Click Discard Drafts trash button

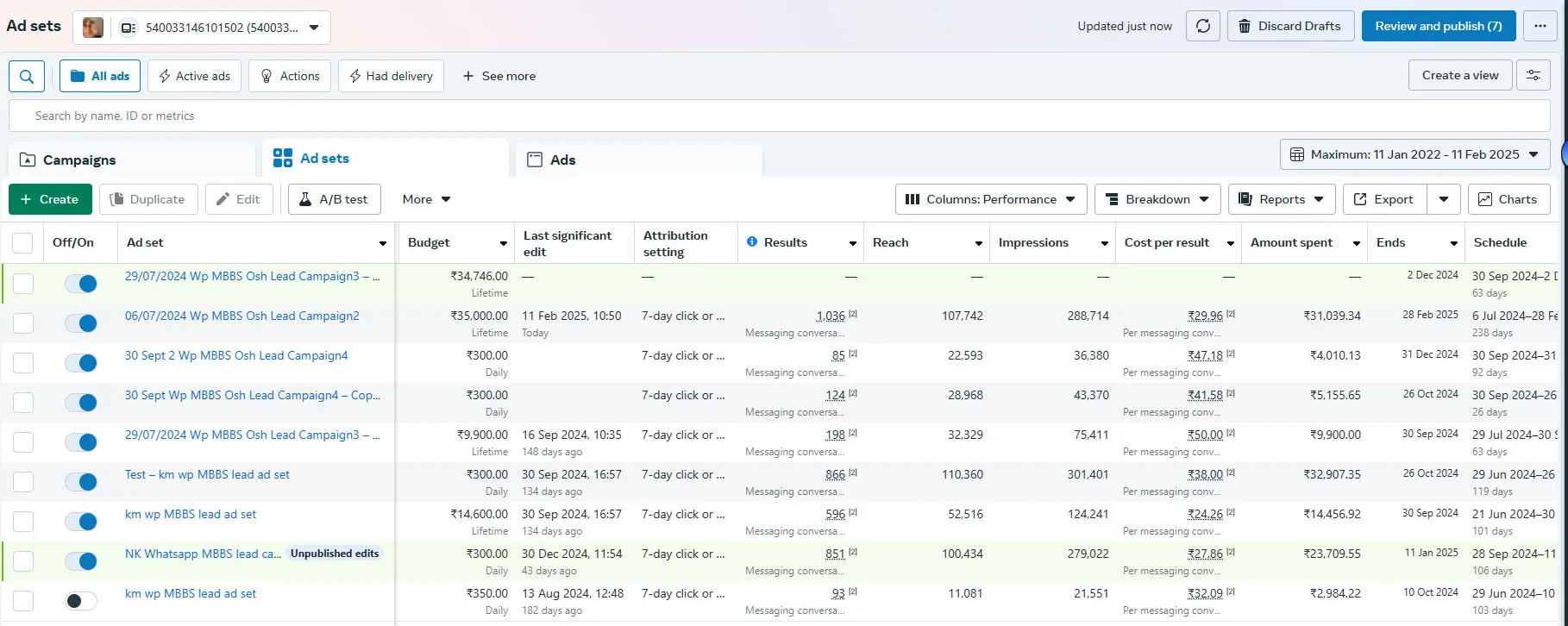pyautogui.click(x=1290, y=27)
